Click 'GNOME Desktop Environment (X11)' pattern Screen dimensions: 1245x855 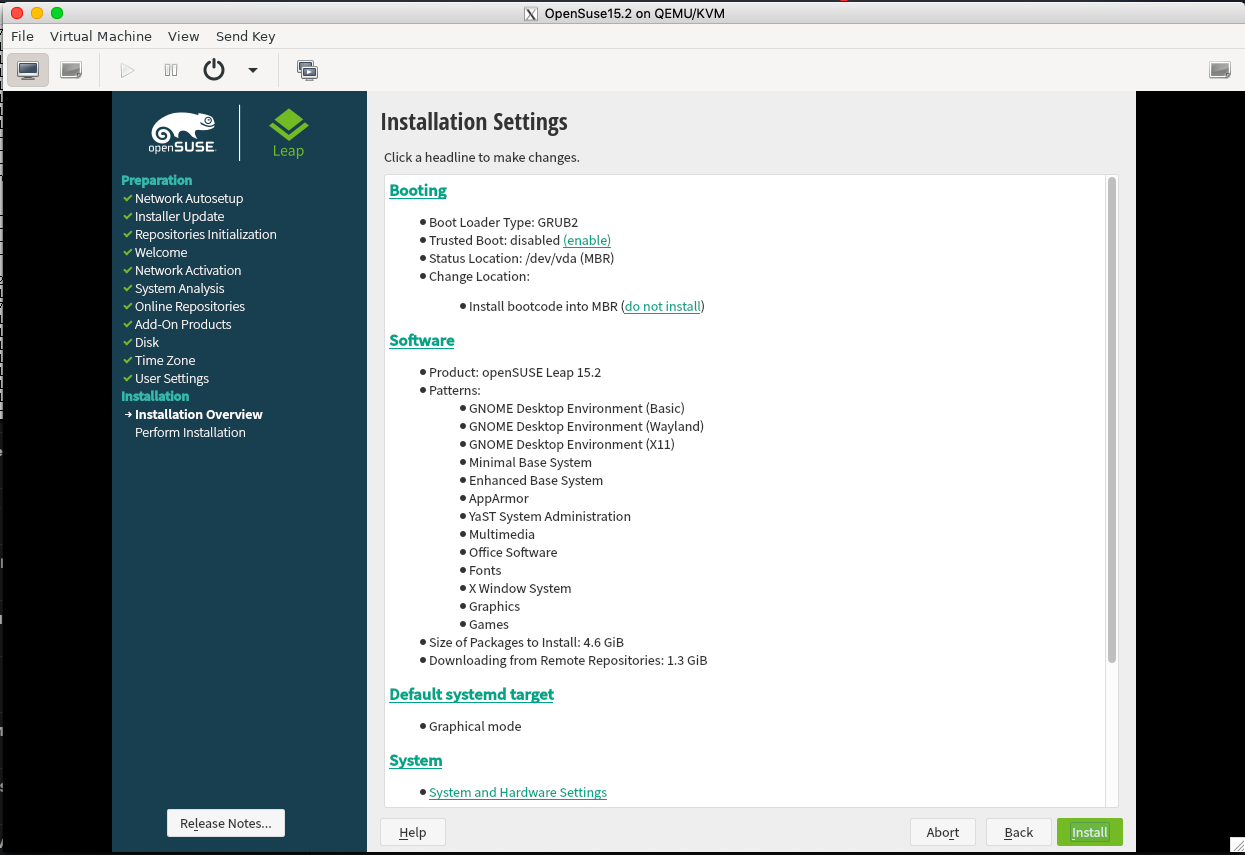point(572,444)
